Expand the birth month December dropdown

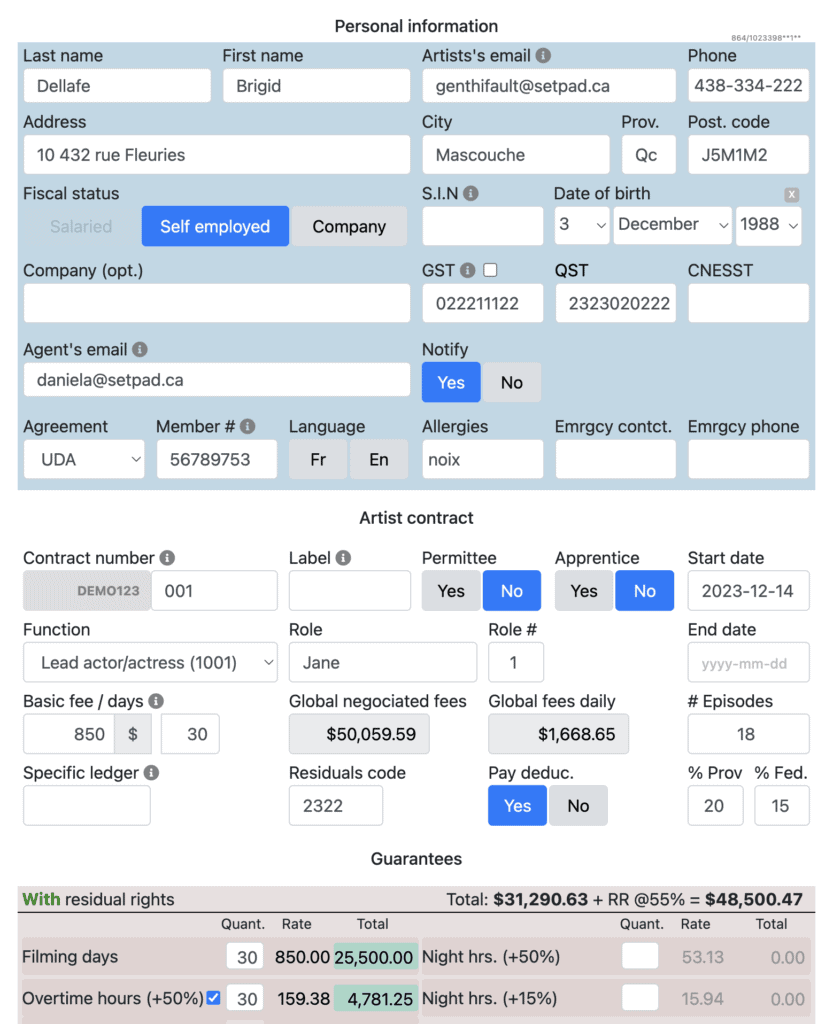coord(673,225)
